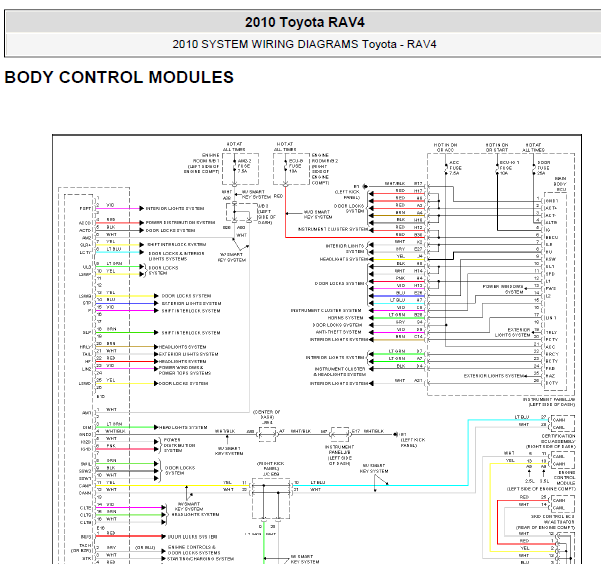Image resolution: width=601 pixels, height=564 pixels.
Task: Select the 'MAIN BODY ECU' label
Action: 560,184
